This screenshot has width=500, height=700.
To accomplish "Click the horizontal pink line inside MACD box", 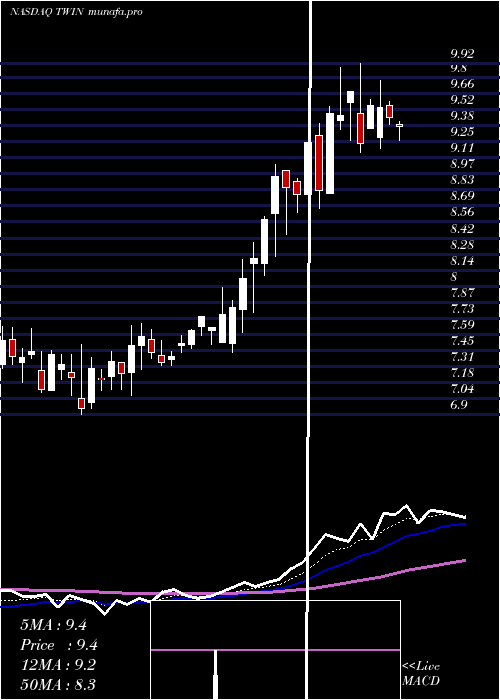I will click(x=275, y=650).
